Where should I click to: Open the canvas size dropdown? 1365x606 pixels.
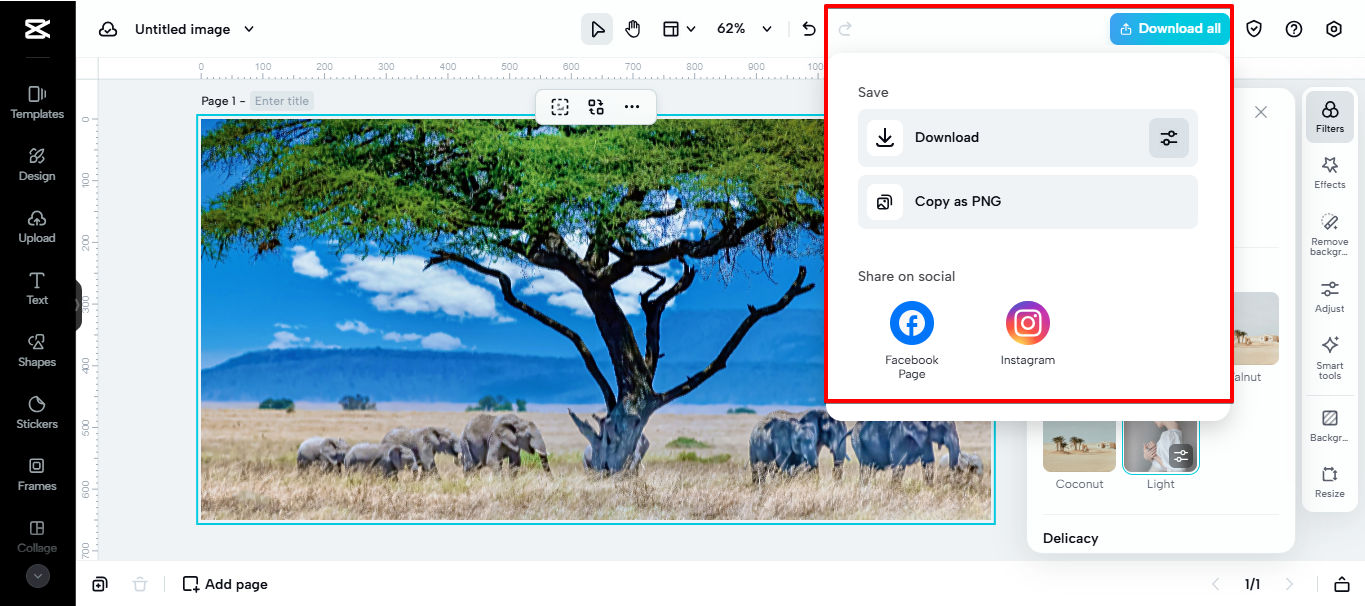point(679,29)
